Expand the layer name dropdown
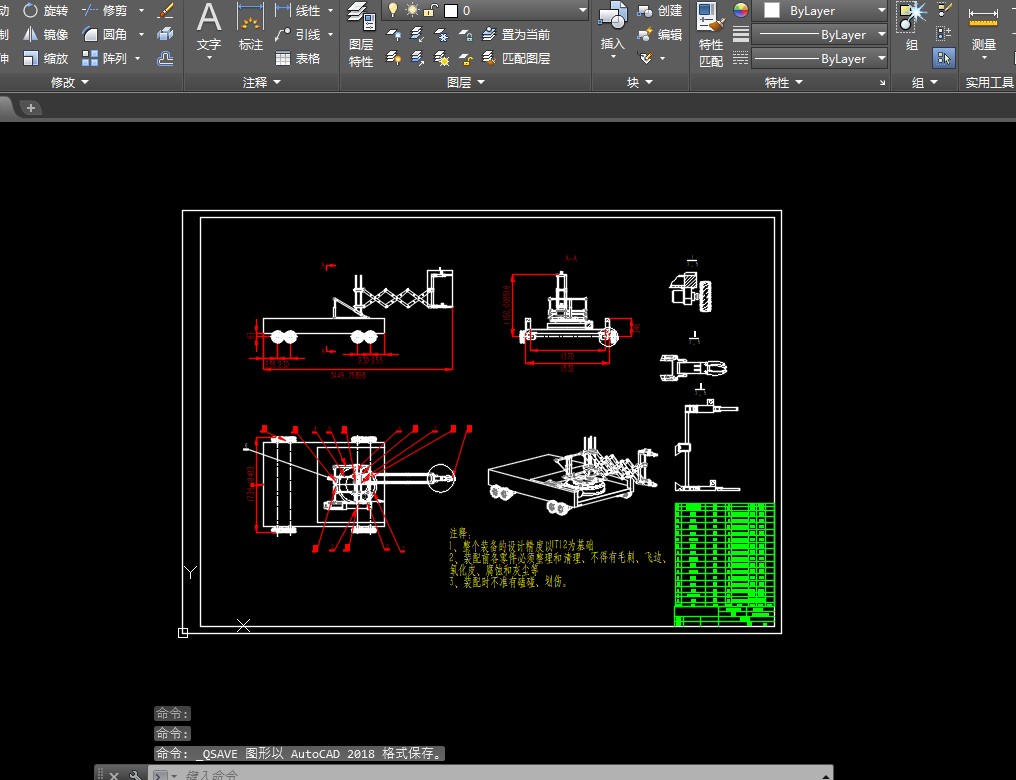Viewport: 1016px width, 780px height. (x=582, y=10)
